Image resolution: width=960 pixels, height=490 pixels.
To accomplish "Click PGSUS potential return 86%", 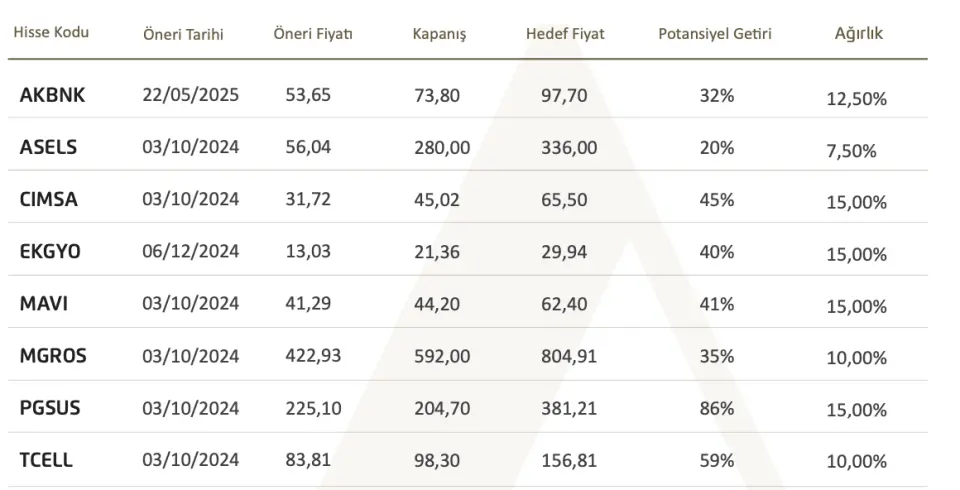I will (x=717, y=408).
